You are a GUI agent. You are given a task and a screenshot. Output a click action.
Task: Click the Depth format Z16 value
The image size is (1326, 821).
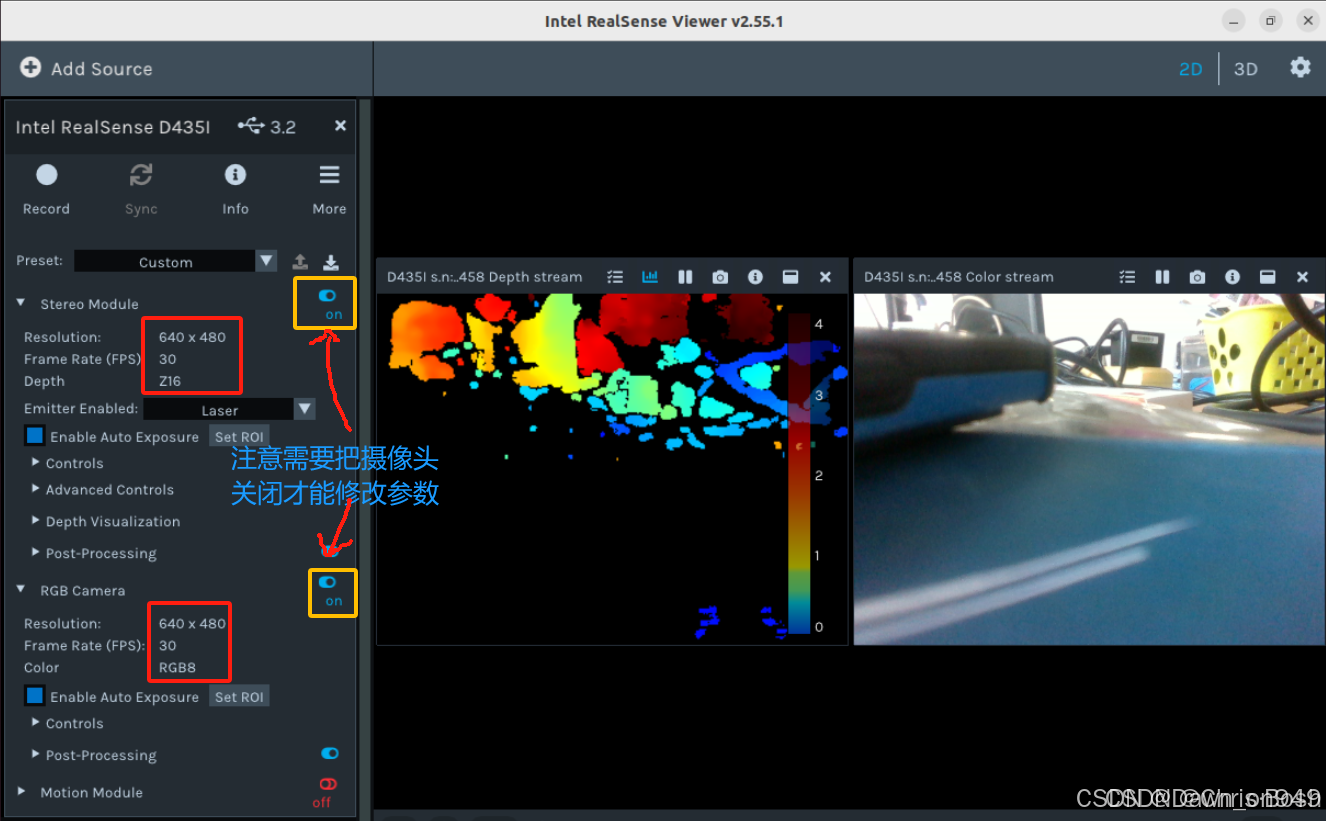169,381
